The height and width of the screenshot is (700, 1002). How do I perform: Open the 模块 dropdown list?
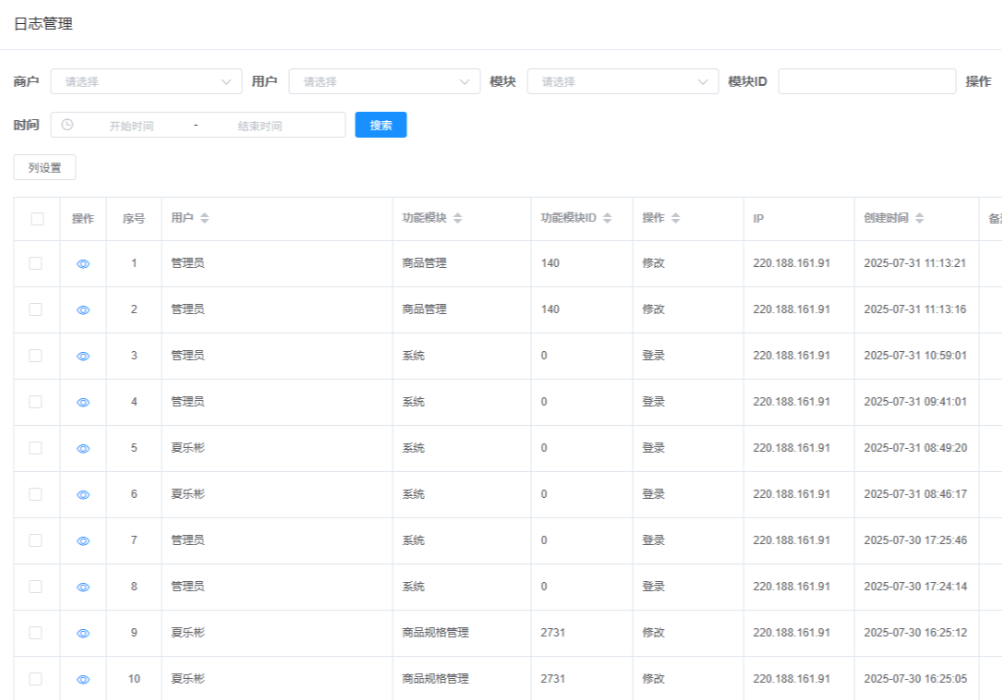[x=622, y=82]
